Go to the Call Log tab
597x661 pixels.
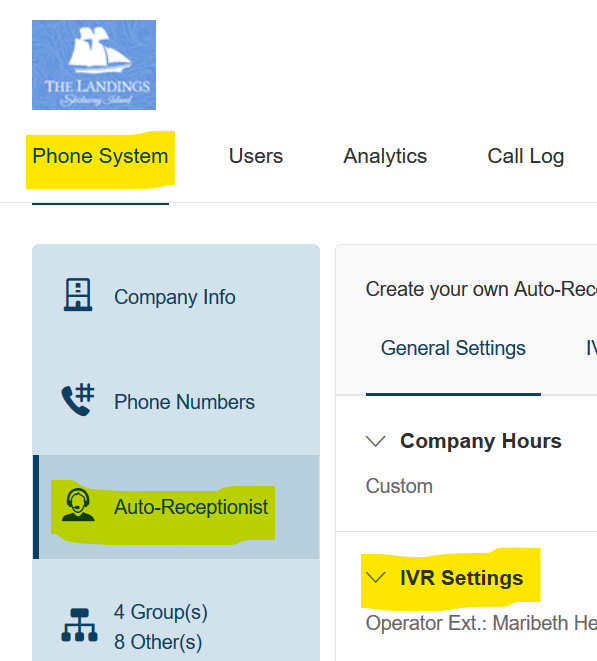[526, 156]
